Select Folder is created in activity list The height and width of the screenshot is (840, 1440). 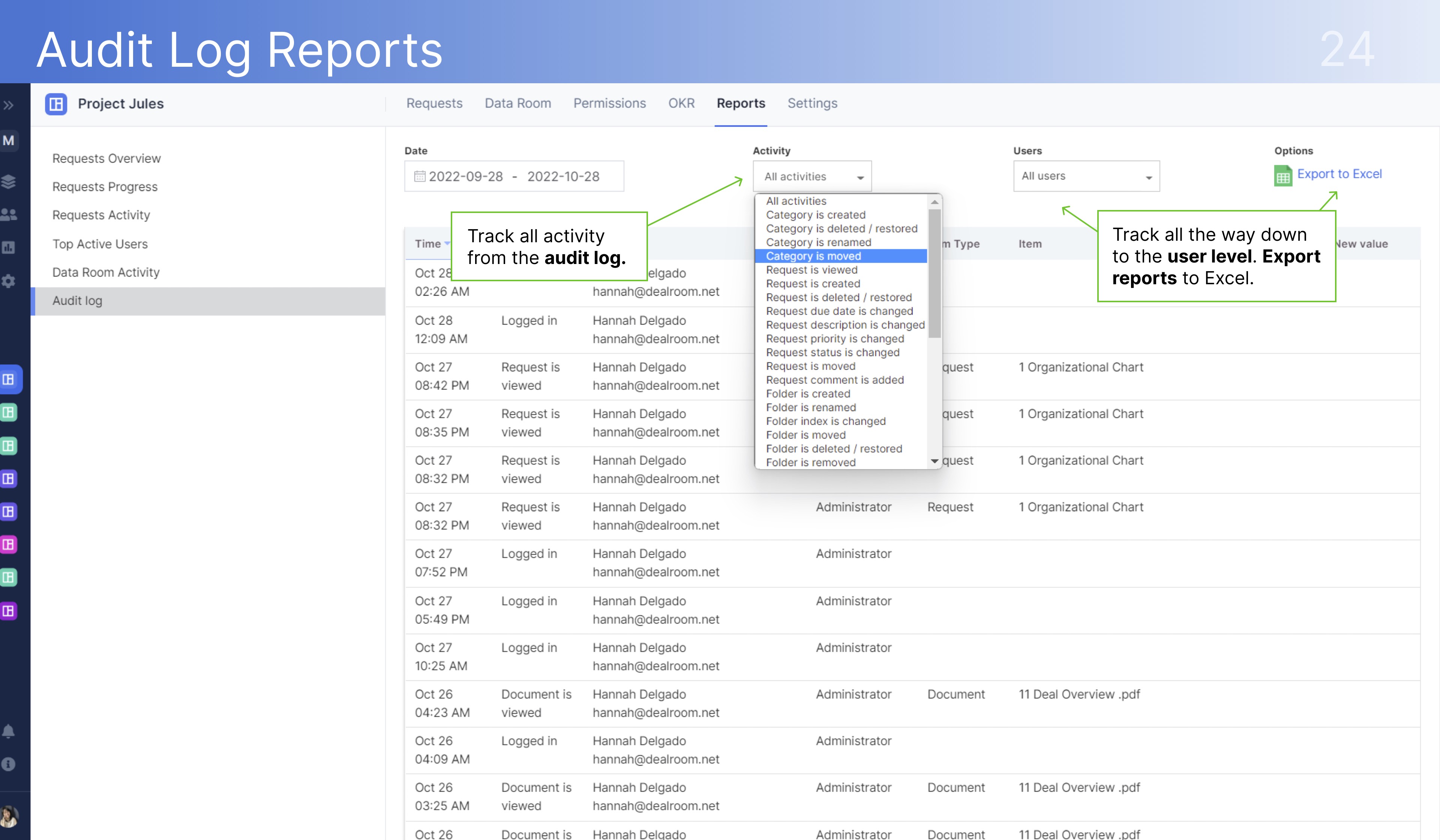(x=807, y=394)
